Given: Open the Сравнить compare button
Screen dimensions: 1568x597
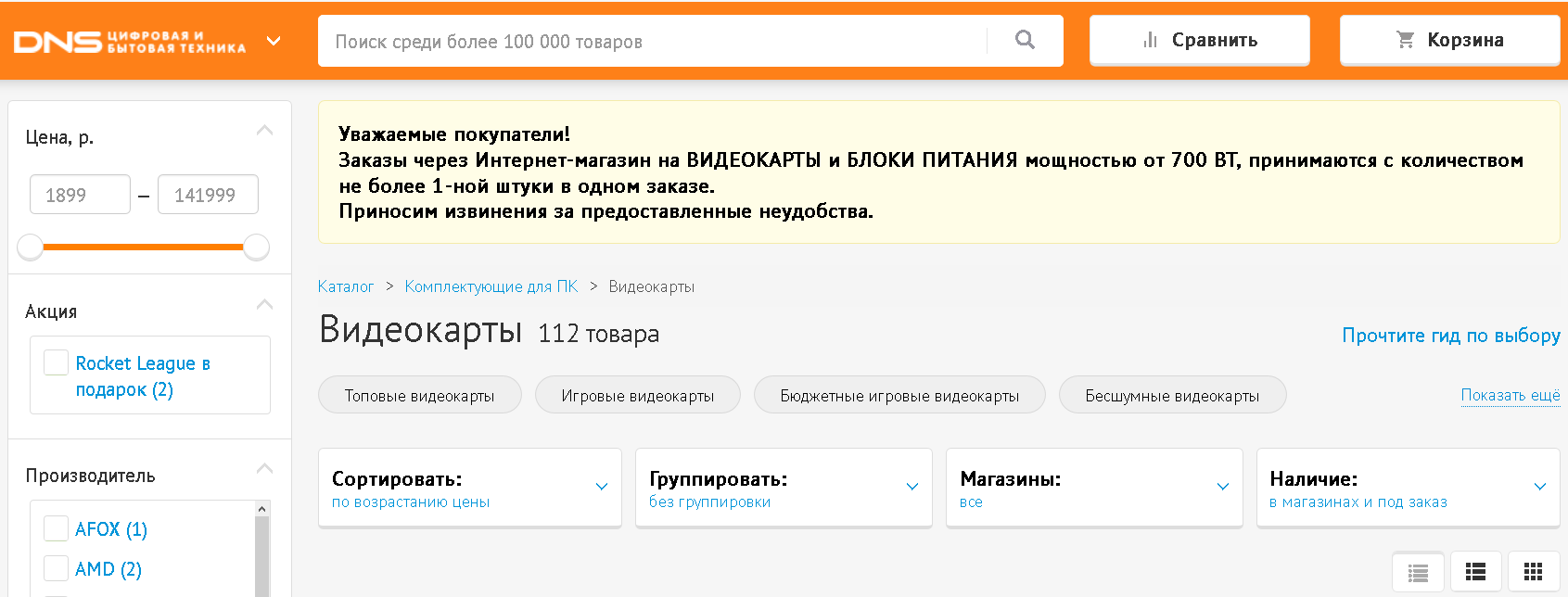Looking at the screenshot, I should tap(1199, 40).
